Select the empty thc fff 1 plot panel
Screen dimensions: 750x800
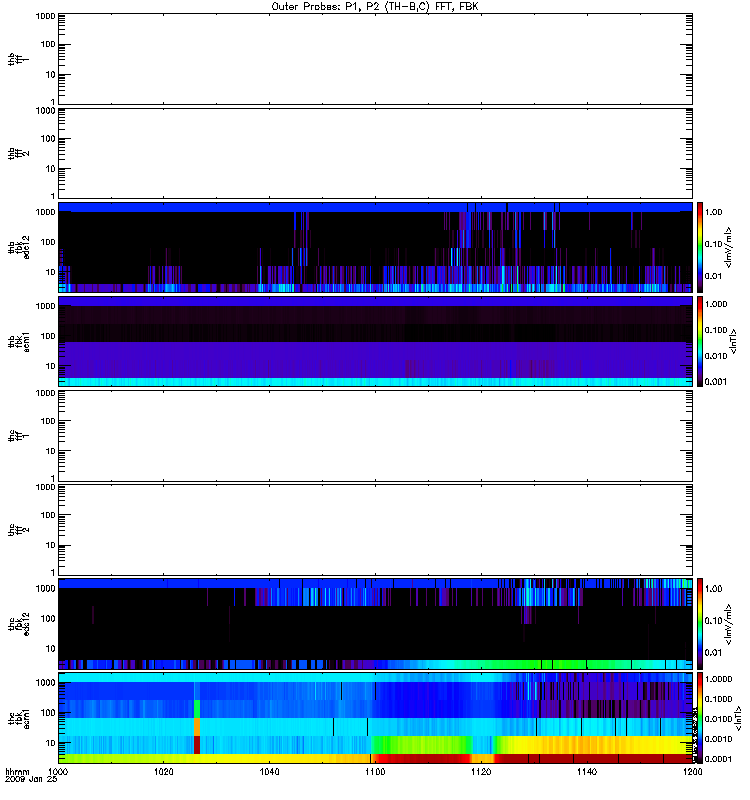[375, 436]
